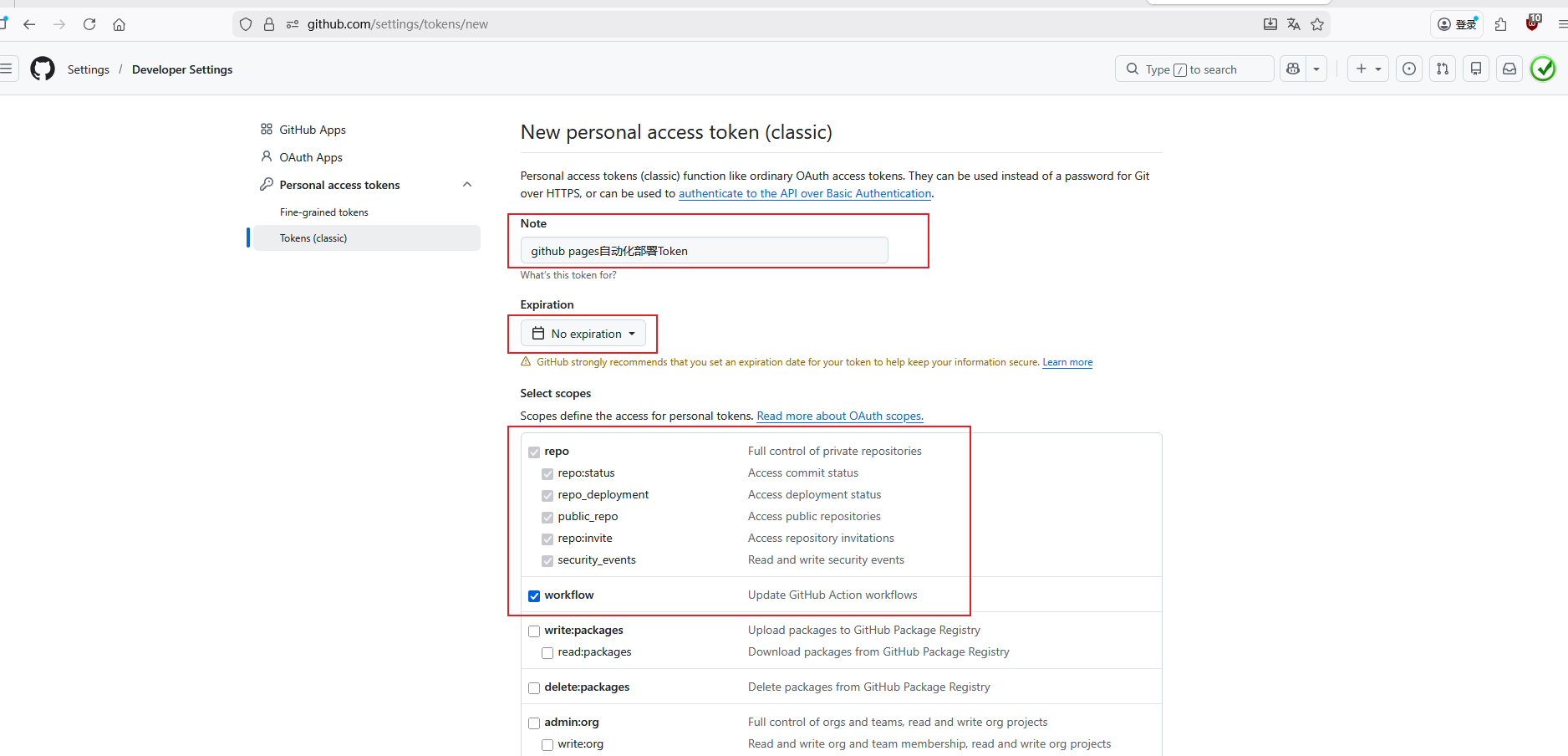Click the Learn more expiration link
This screenshot has width=1568, height=756.
[1067, 363]
